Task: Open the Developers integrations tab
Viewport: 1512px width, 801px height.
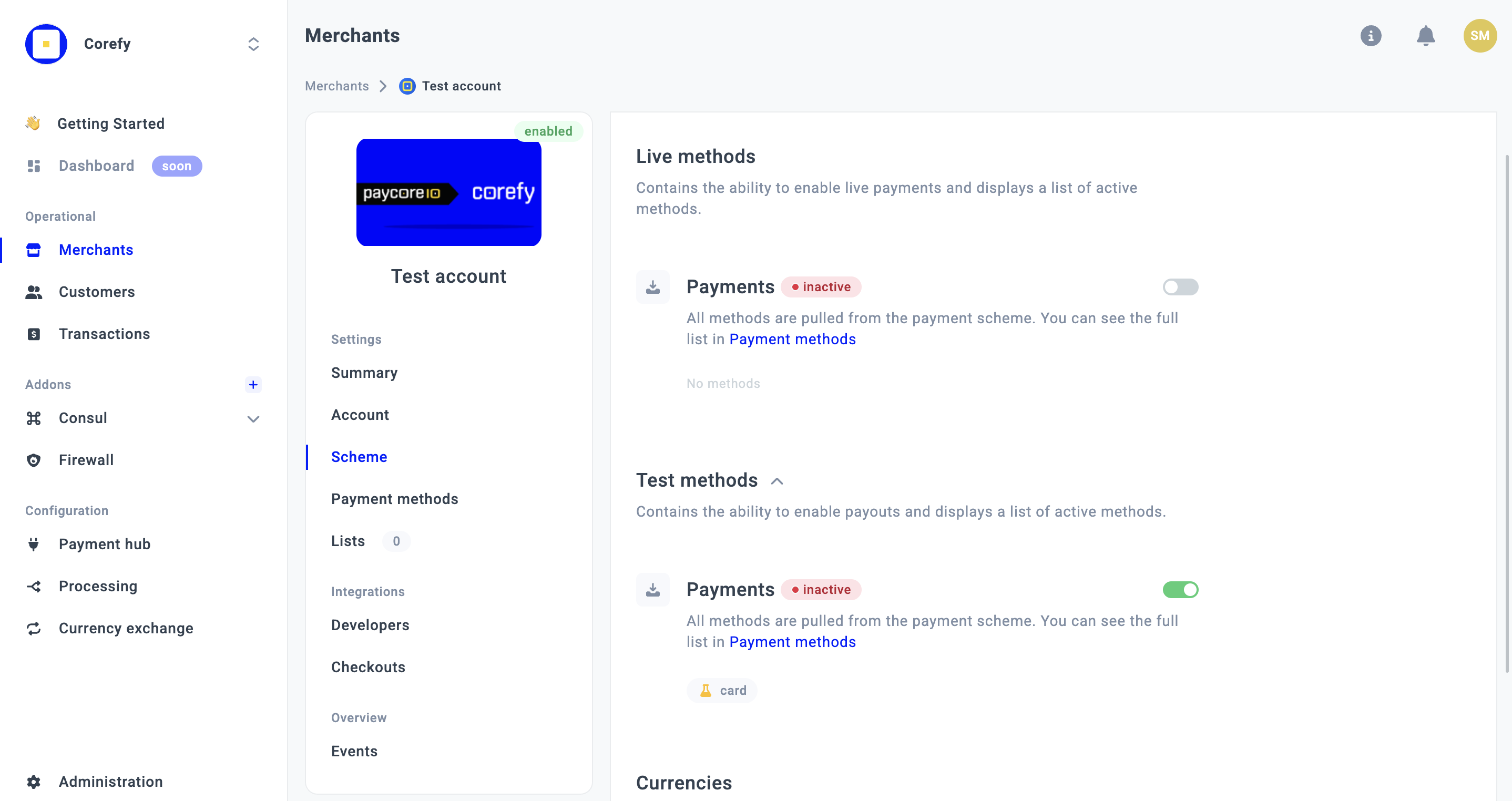Action: 370,625
